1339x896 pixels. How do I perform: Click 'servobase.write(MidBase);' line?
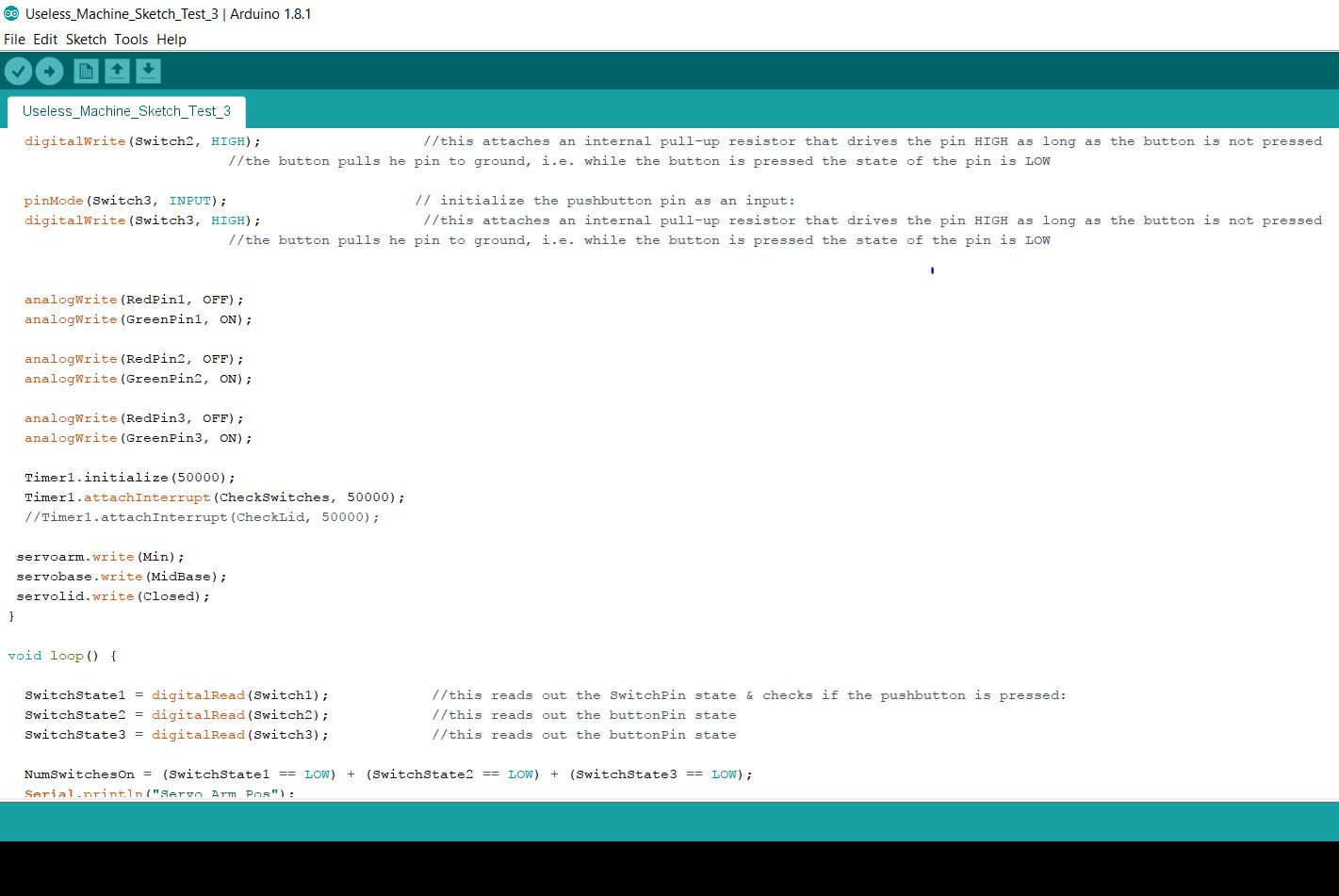coord(122,577)
